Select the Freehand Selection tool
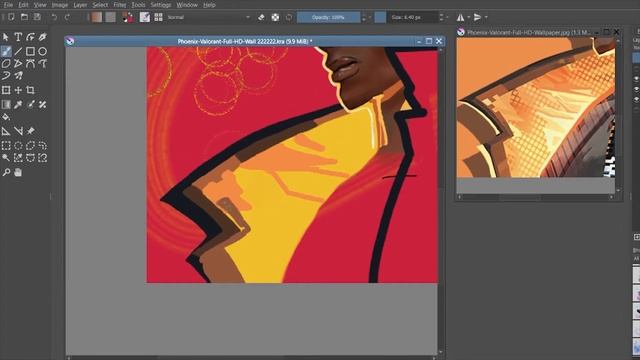This screenshot has height=360, width=640. pos(42,146)
